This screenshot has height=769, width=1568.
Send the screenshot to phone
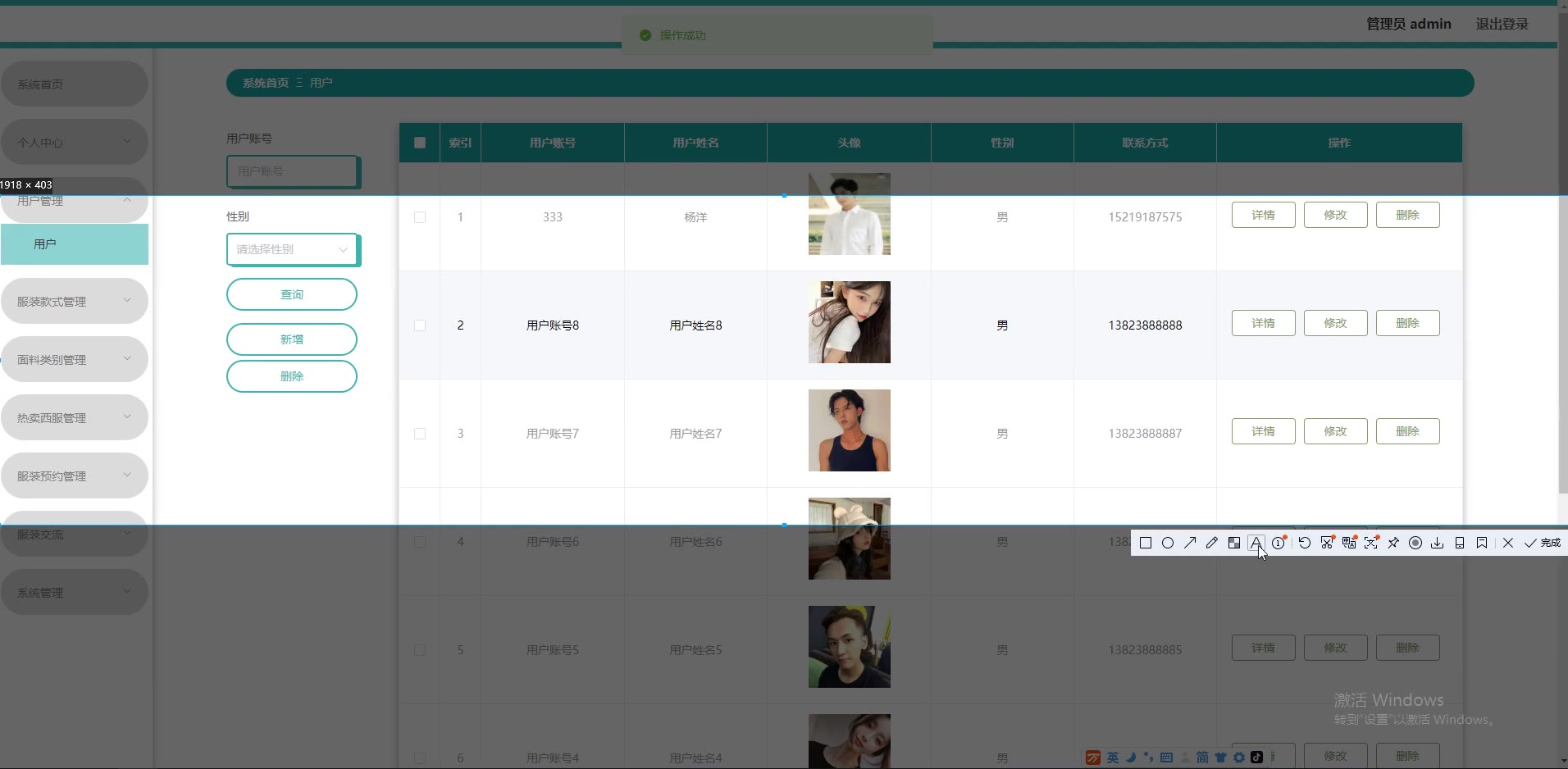coord(1460,543)
